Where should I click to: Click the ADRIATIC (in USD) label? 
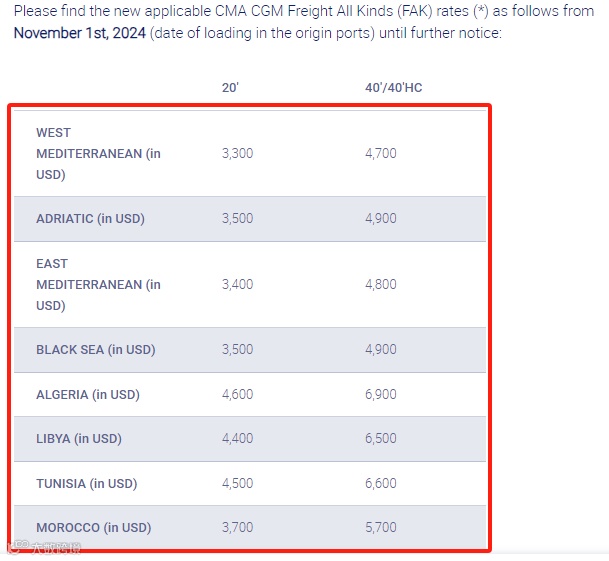pos(90,218)
